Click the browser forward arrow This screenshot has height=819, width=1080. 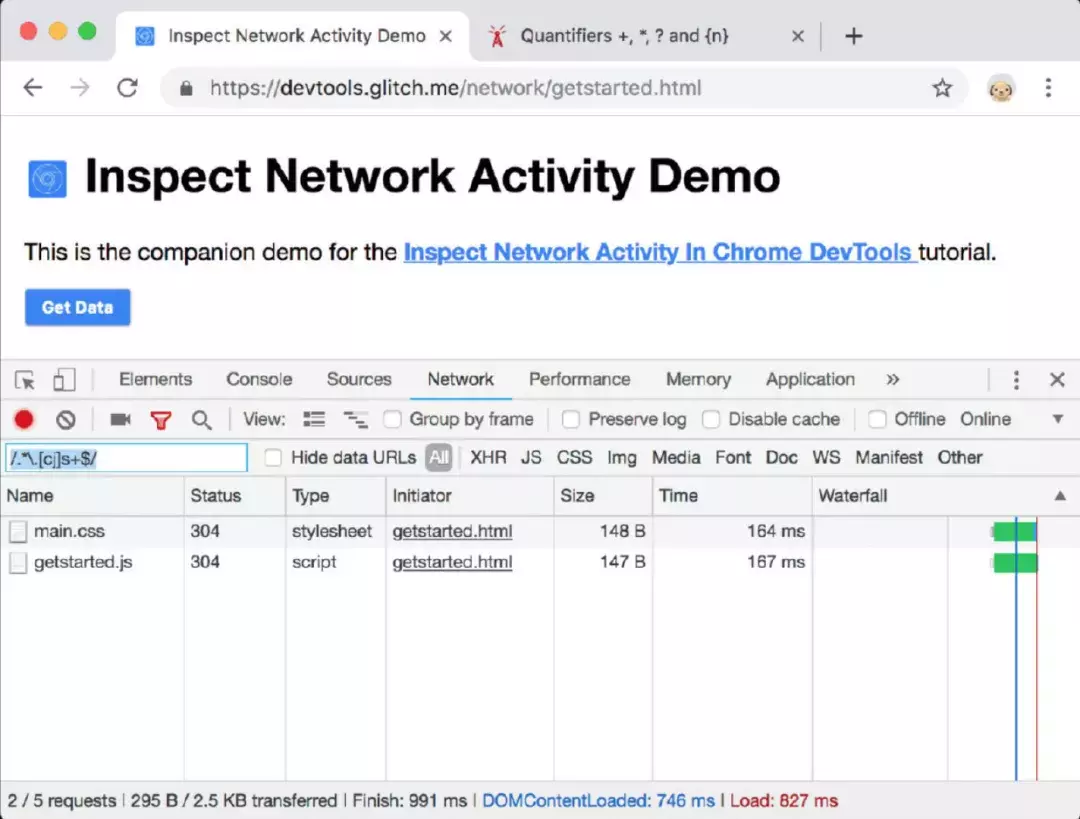pos(80,87)
